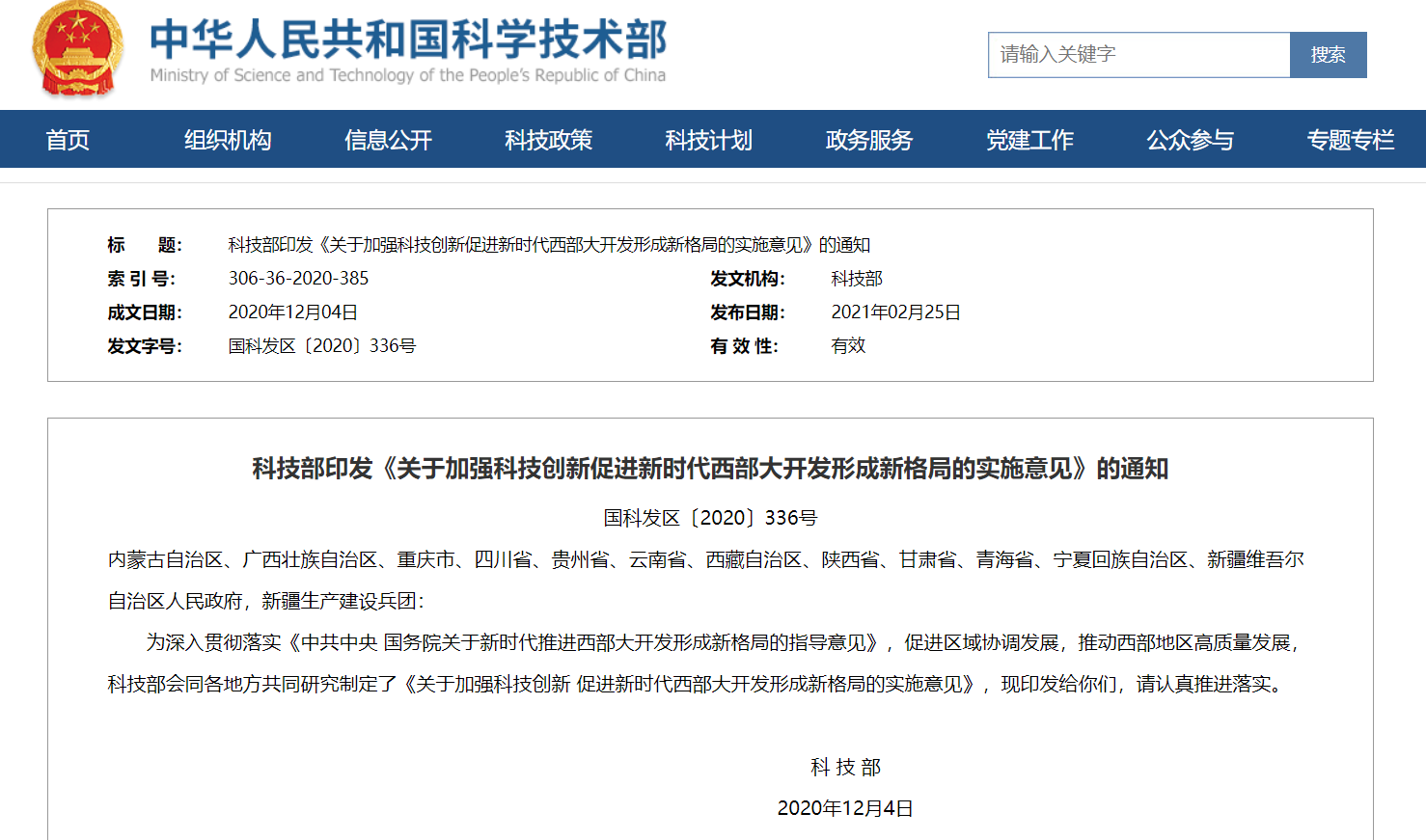Open the 首页 menu item
This screenshot has width=1426, height=840.
click(68, 140)
